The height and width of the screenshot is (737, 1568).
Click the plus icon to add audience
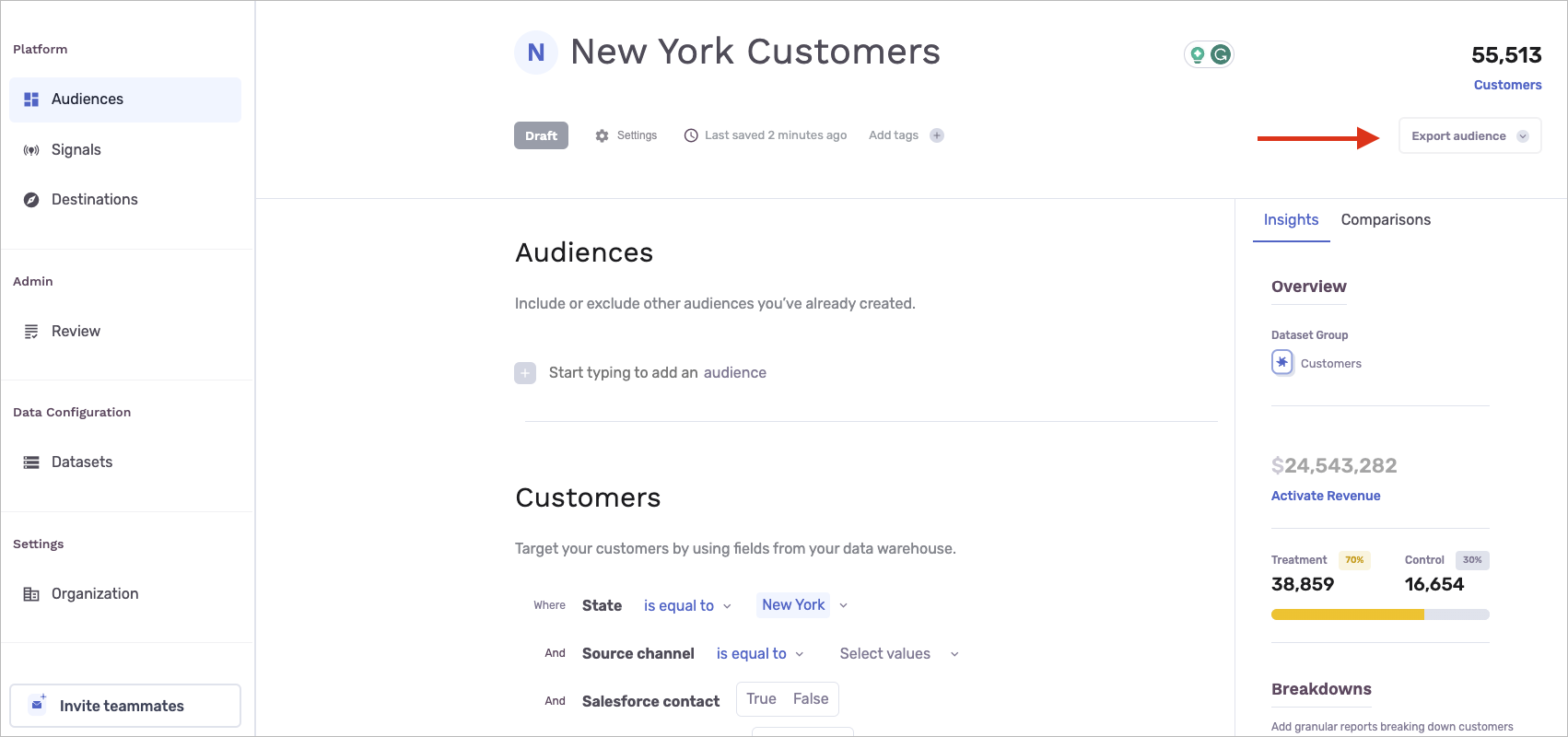click(x=525, y=373)
